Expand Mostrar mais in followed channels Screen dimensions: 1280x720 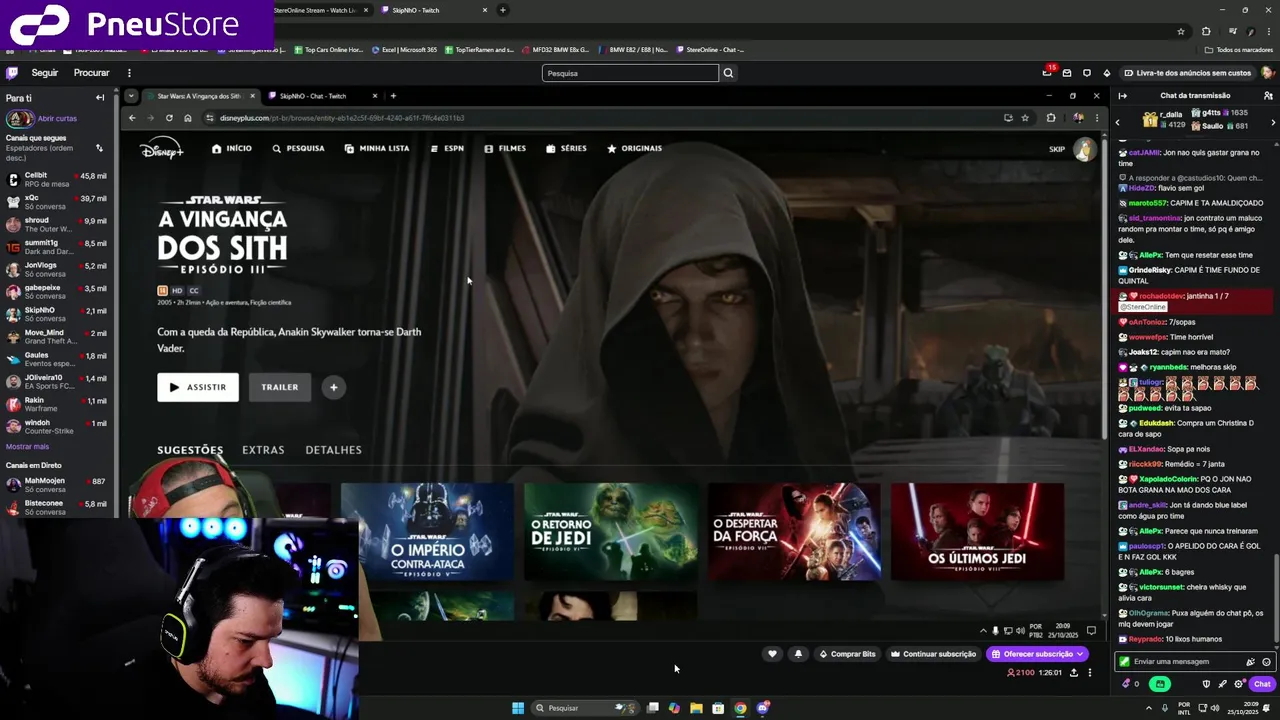[x=27, y=446]
